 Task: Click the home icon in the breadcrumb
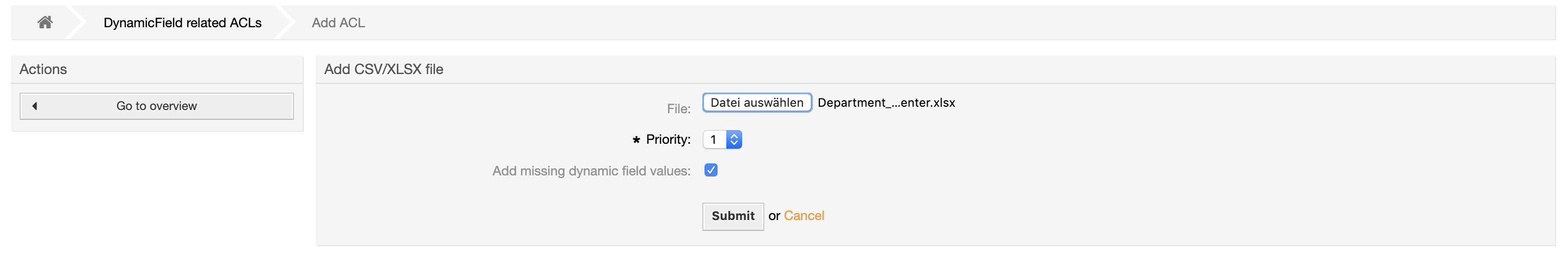pos(45,22)
